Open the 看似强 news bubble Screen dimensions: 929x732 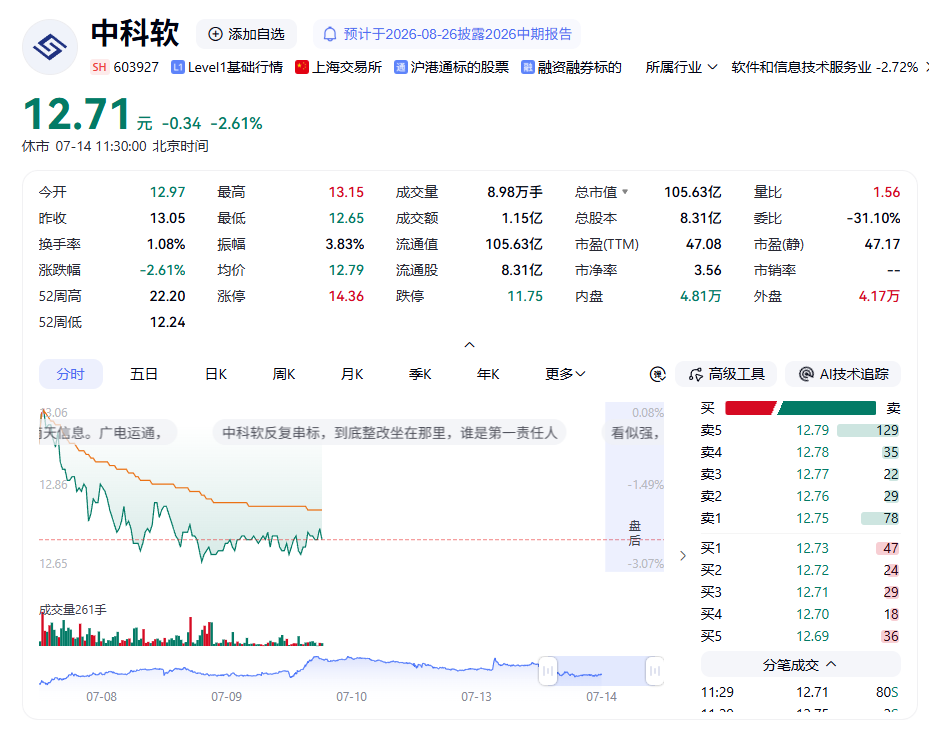coord(633,433)
